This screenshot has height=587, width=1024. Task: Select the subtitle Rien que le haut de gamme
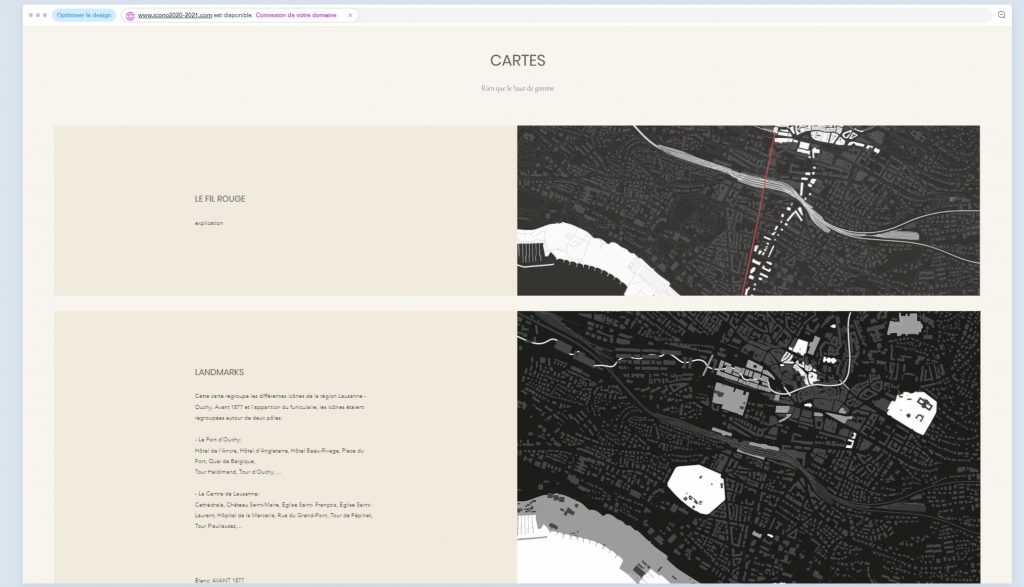tap(517, 88)
